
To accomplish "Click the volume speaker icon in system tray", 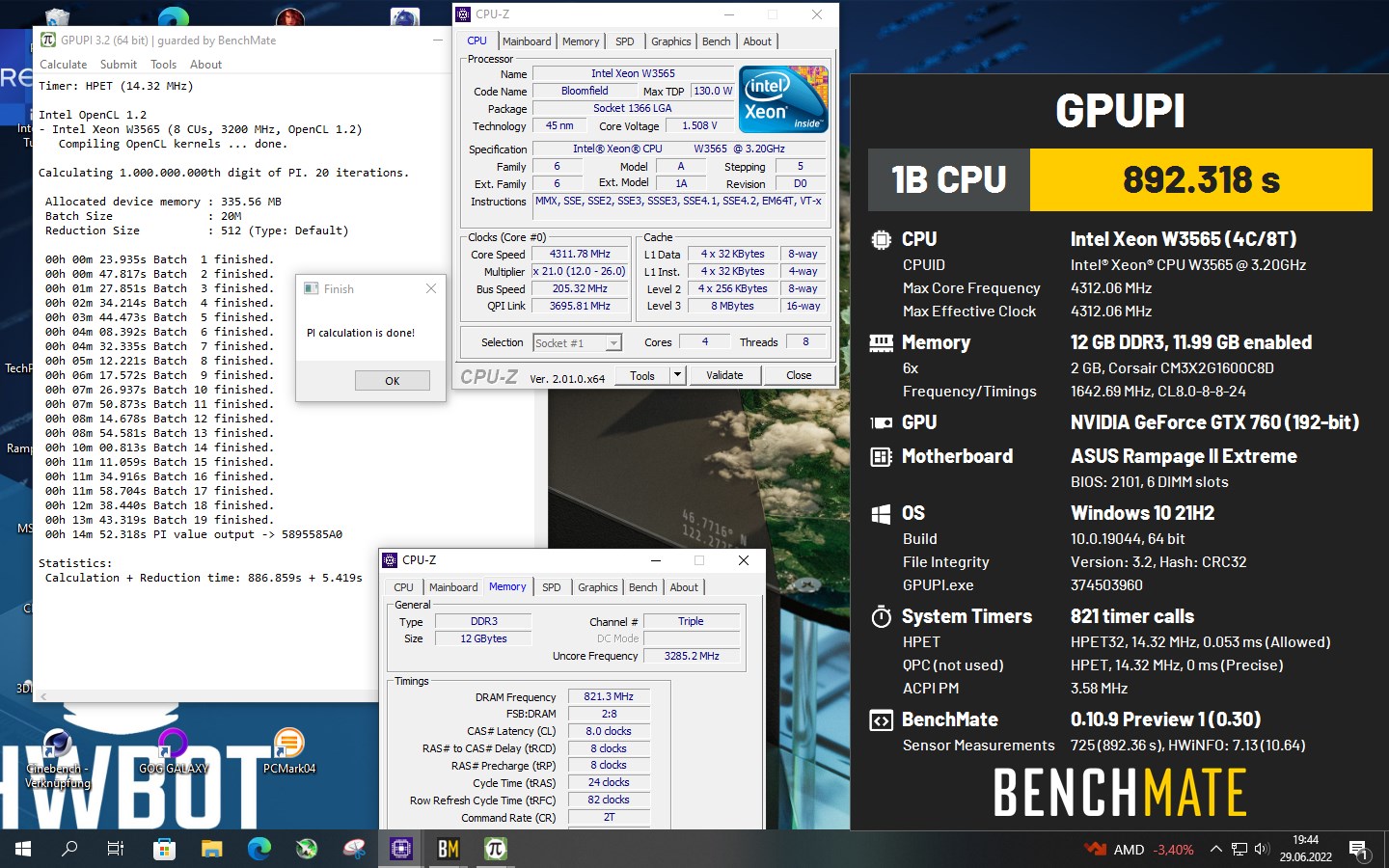I will click(1262, 849).
